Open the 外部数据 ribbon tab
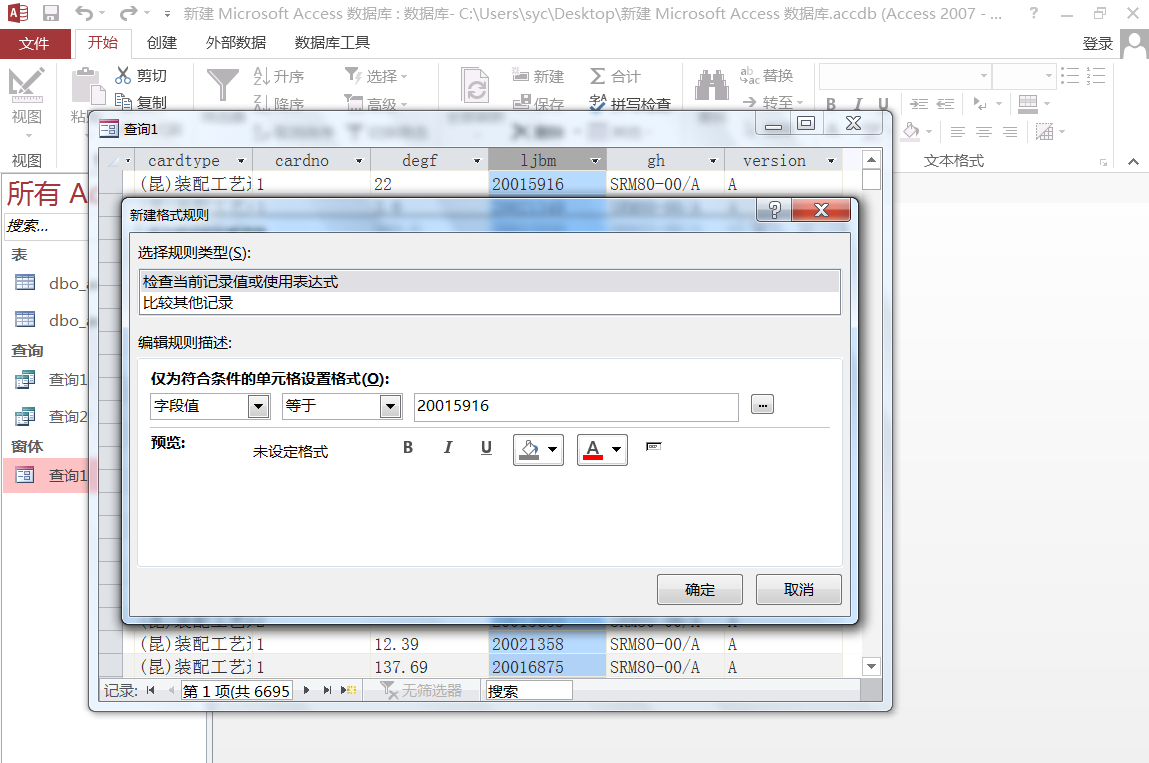The height and width of the screenshot is (763, 1149). [x=236, y=43]
